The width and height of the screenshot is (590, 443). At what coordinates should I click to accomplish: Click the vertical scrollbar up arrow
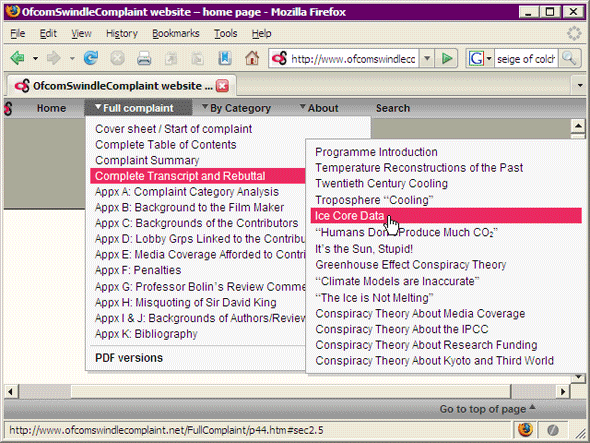coord(578,125)
